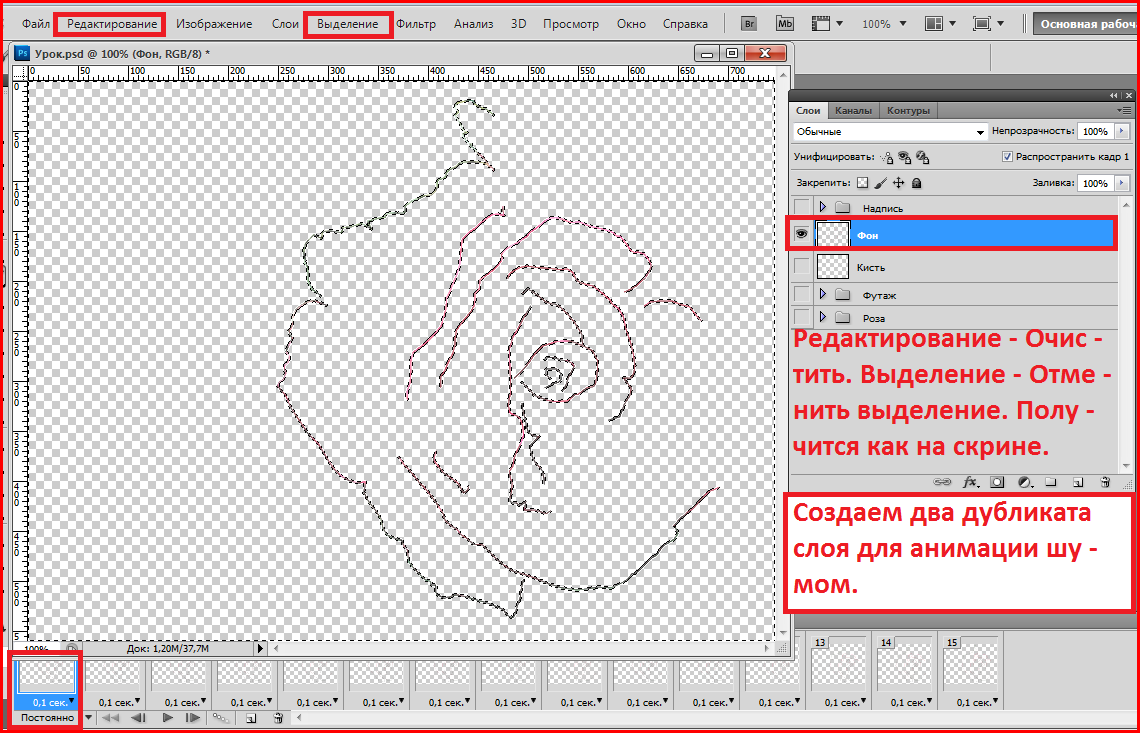
Task: Click the Заливка 100% input field
Action: click(1095, 183)
